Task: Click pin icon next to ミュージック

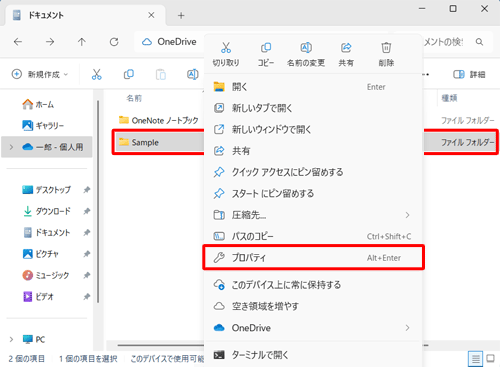Action: pos(87,275)
